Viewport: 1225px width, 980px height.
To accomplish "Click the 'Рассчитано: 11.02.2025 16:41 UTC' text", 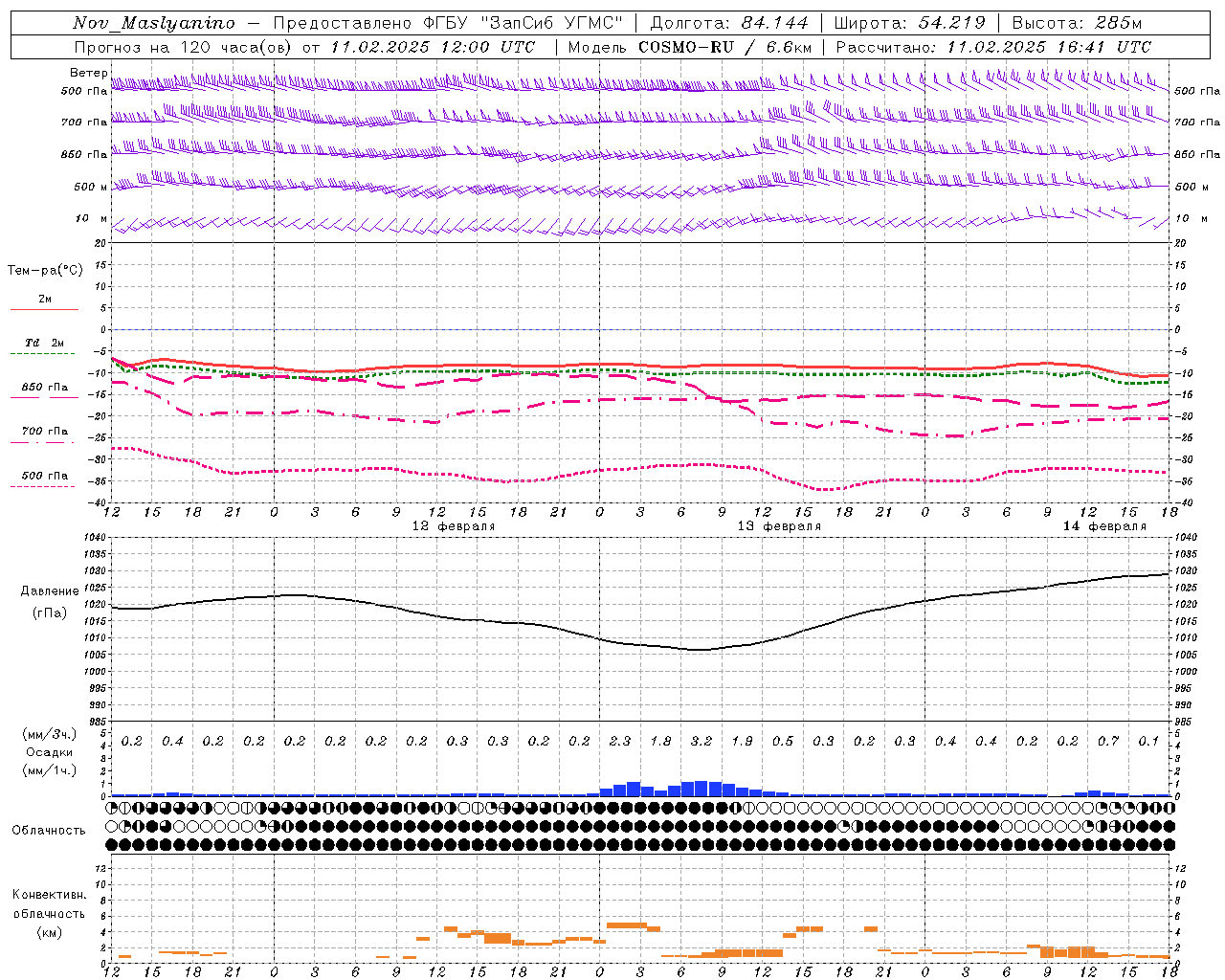I will [x=993, y=47].
